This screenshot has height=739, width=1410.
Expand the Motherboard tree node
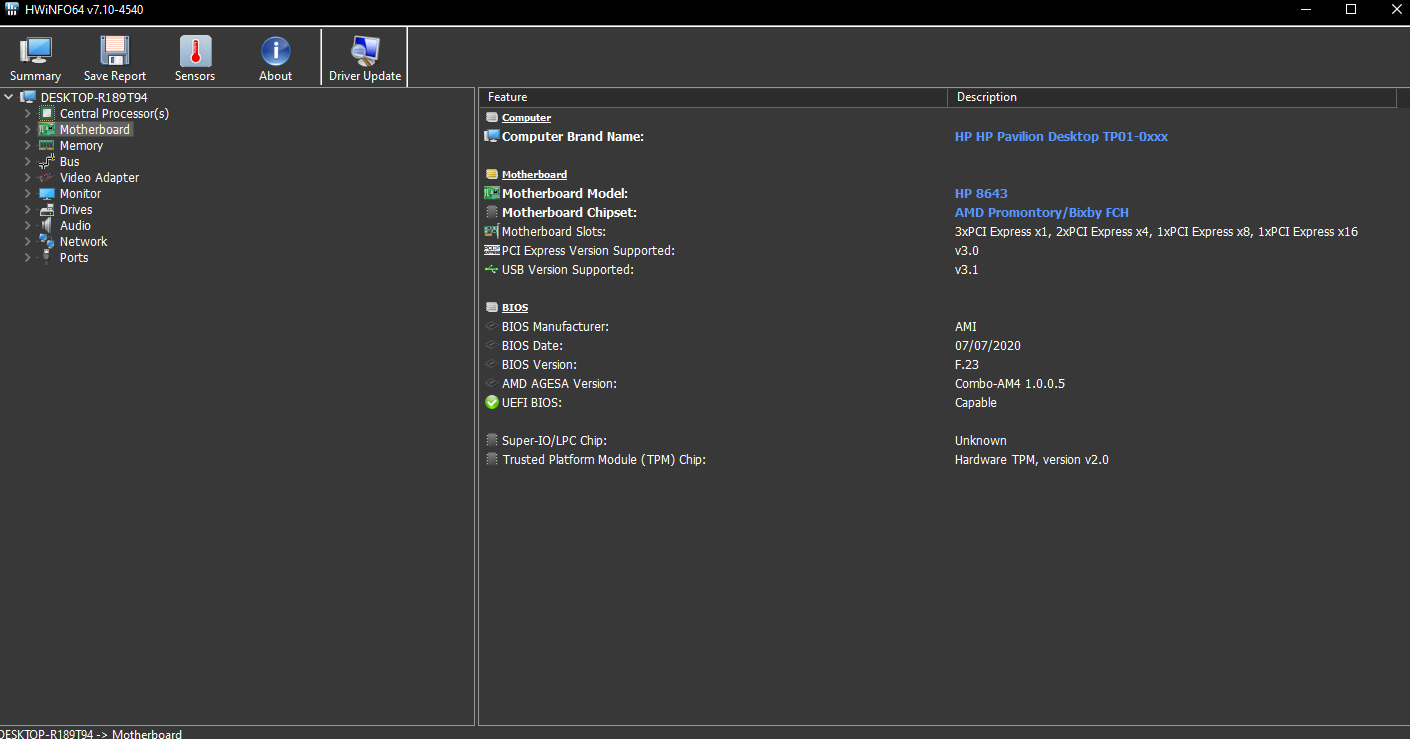coord(28,129)
